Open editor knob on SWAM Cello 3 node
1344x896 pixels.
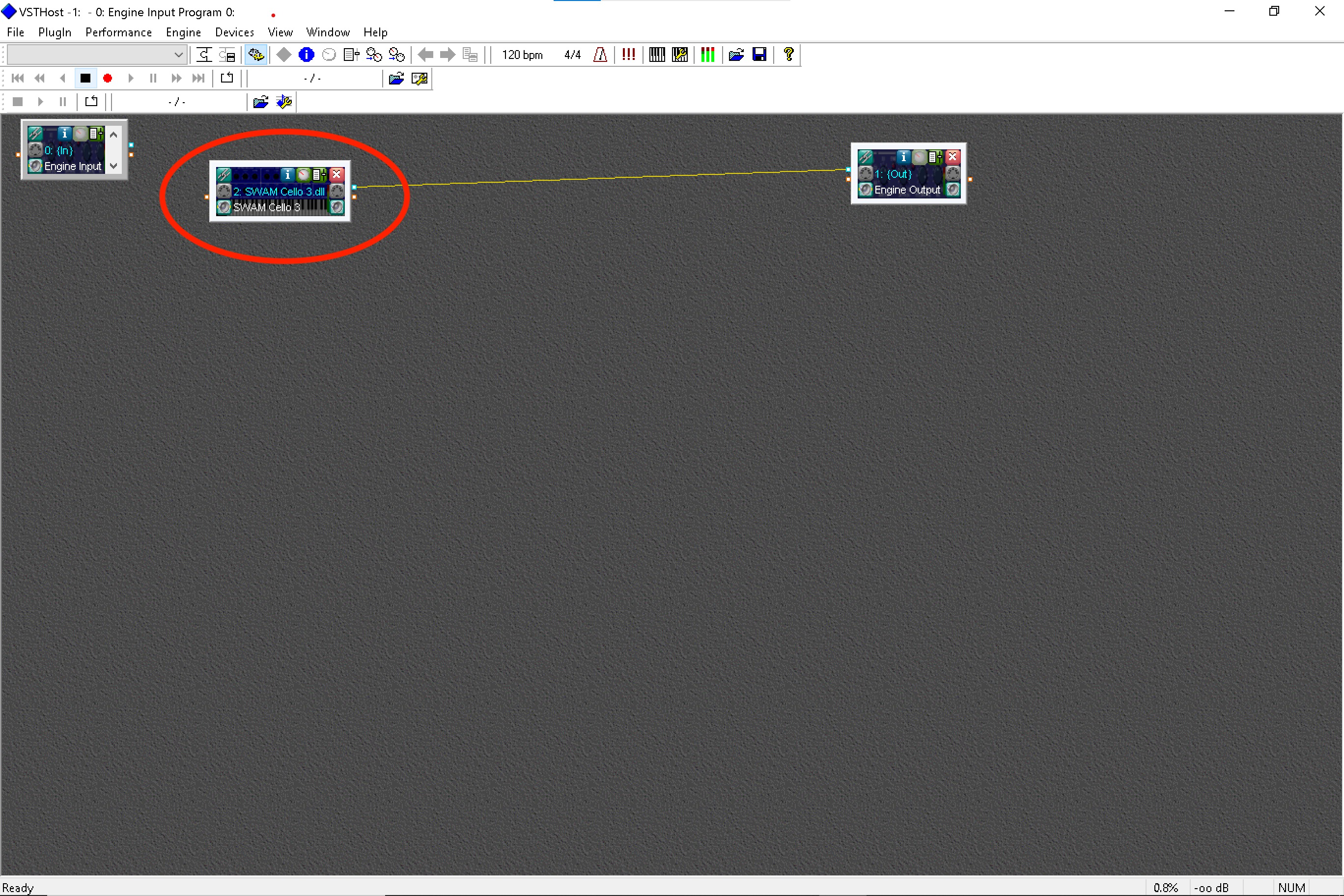(x=304, y=175)
